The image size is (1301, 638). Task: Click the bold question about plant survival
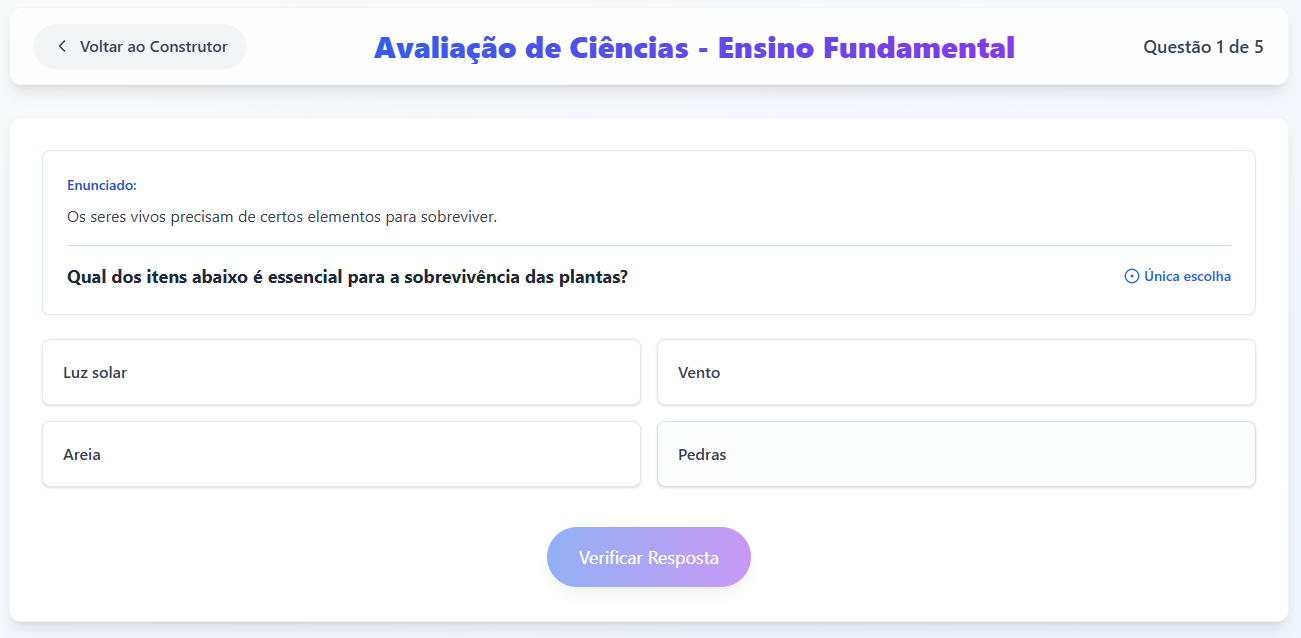point(347,277)
